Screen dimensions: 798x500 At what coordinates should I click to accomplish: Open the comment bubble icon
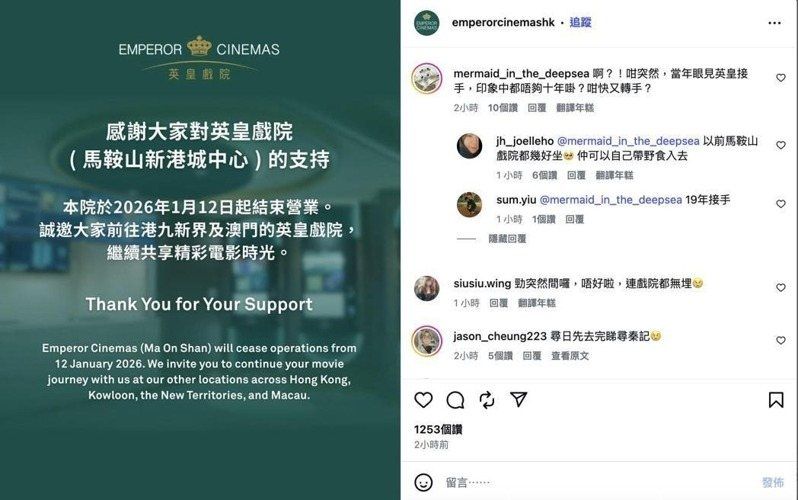pyautogui.click(x=455, y=400)
